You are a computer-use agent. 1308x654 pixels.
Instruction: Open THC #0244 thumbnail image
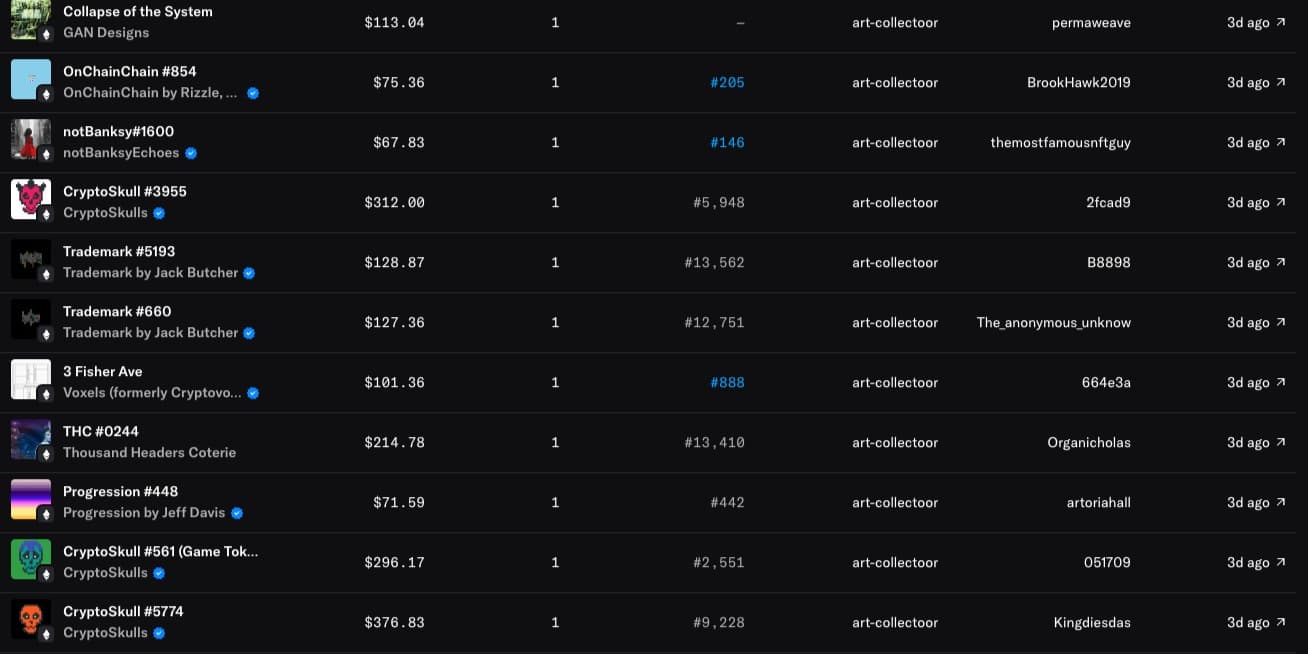point(31,440)
